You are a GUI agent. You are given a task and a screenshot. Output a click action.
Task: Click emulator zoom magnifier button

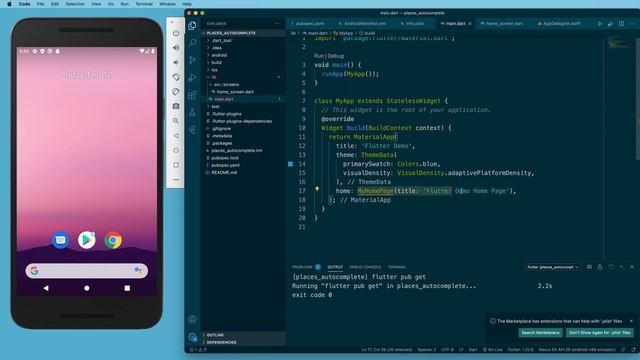pos(176,121)
